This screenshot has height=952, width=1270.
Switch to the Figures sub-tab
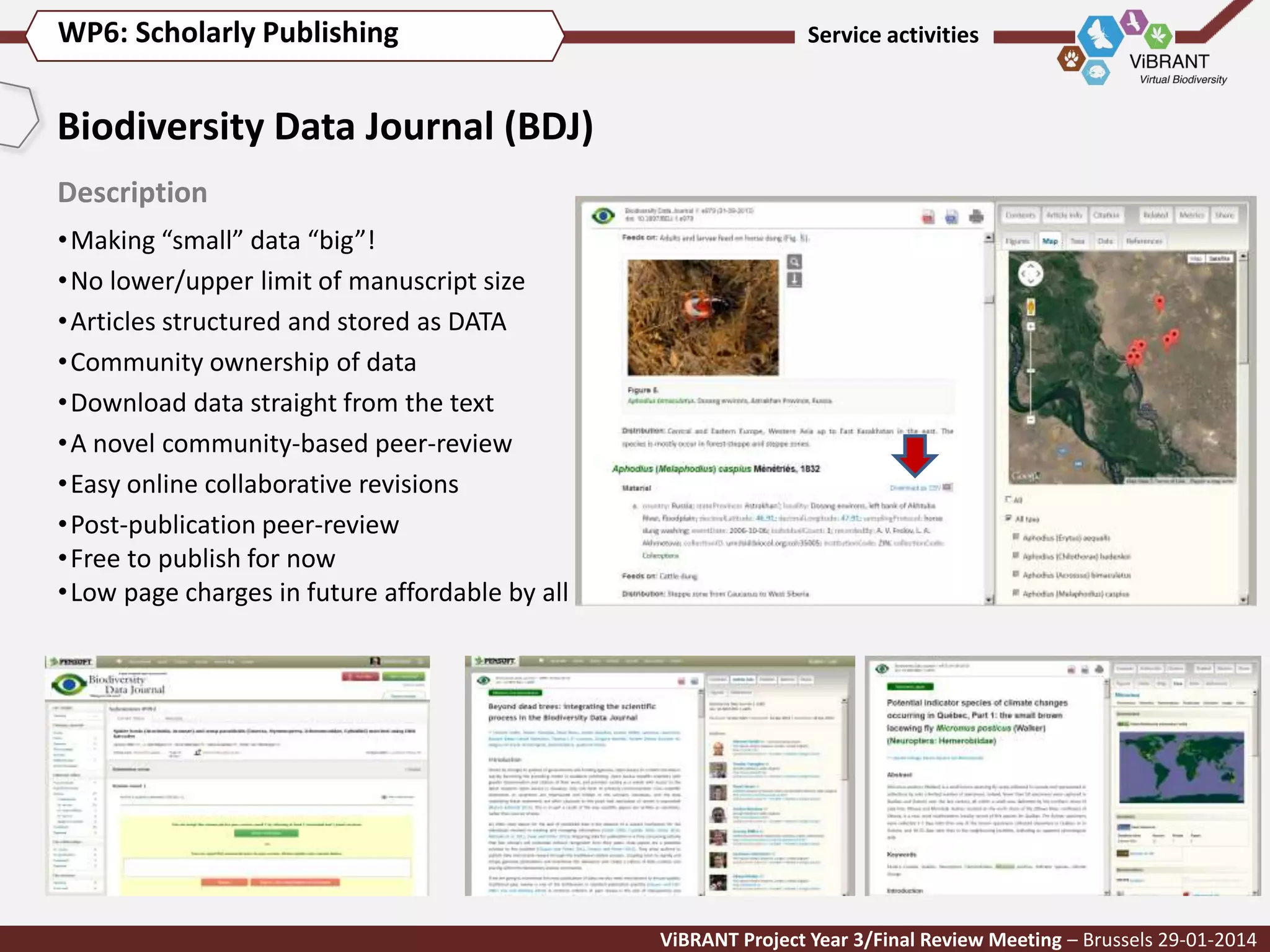click(1018, 241)
